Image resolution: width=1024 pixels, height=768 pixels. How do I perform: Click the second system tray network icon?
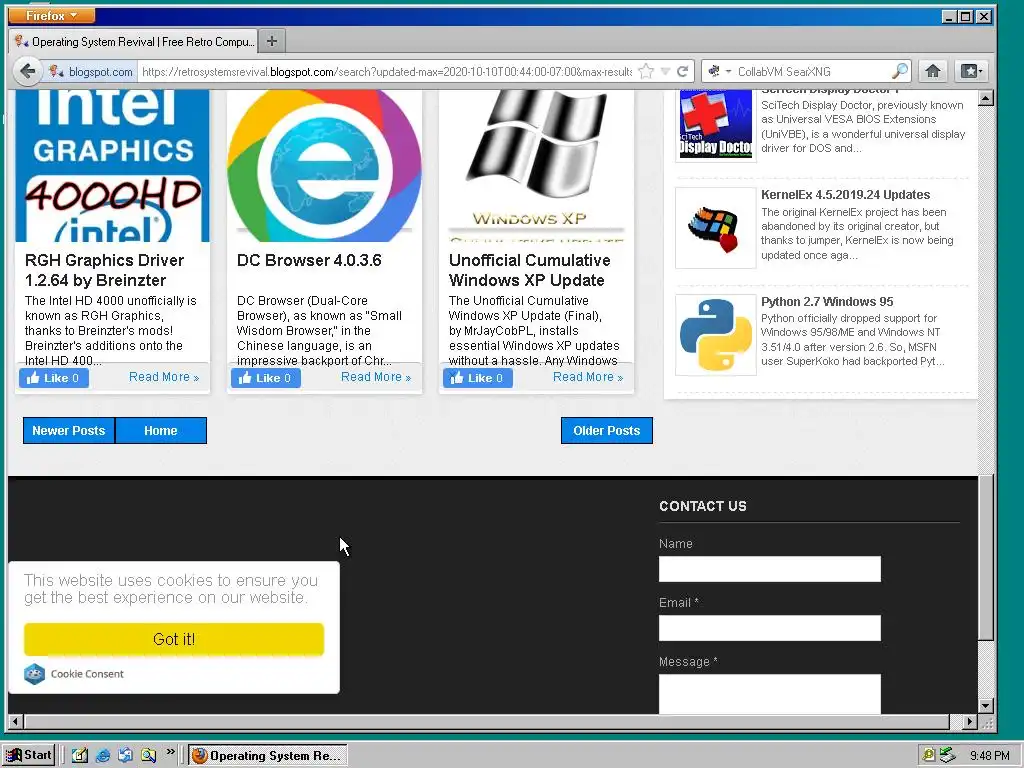[x=947, y=756]
